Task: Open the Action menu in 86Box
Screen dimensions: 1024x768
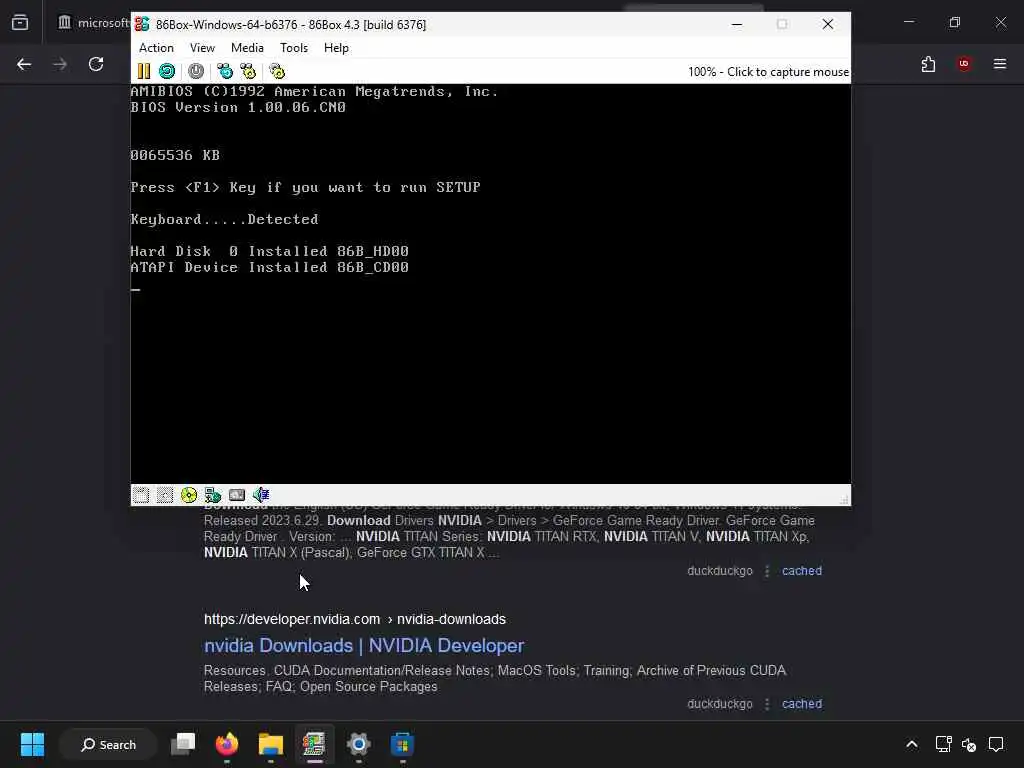Action: (156, 48)
